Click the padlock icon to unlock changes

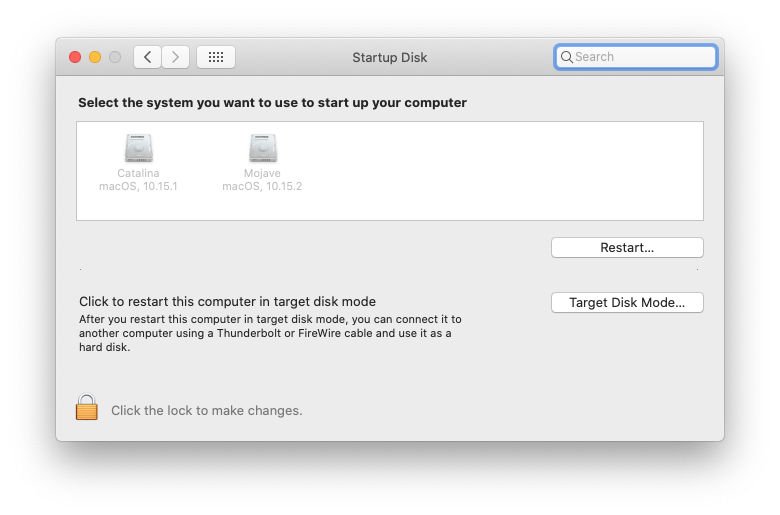pyautogui.click(x=87, y=407)
